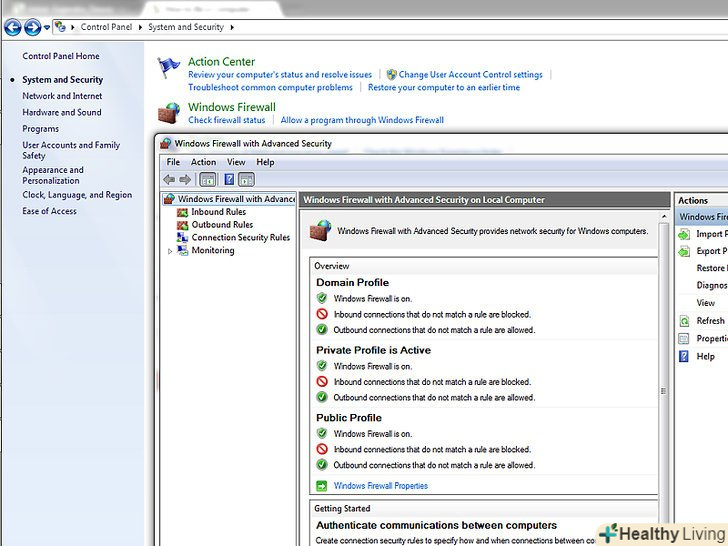Image resolution: width=728 pixels, height=546 pixels.
Task: Click the Control Panel address bar icon
Action: click(60, 26)
